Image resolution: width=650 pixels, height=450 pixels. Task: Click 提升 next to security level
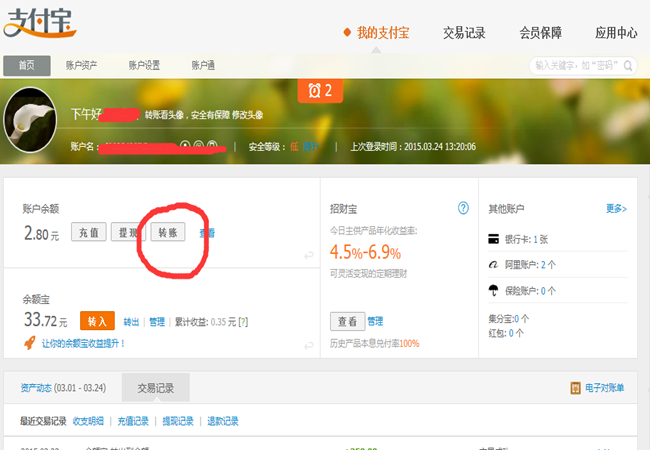point(310,146)
